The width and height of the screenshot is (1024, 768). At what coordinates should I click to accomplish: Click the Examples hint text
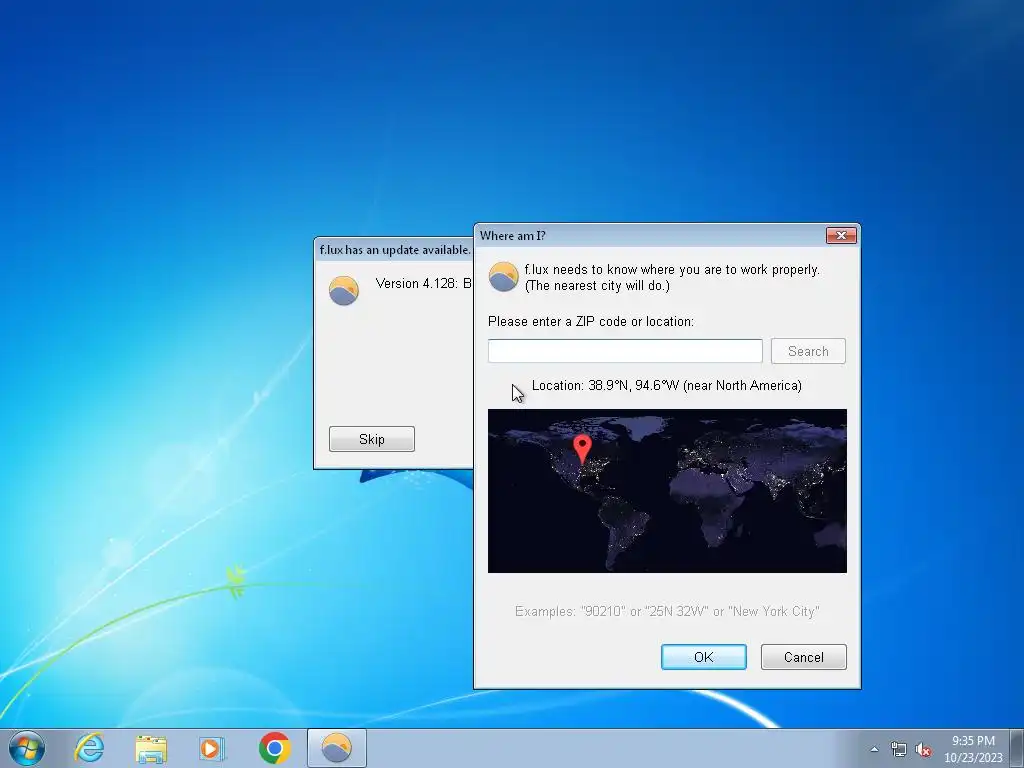click(667, 611)
